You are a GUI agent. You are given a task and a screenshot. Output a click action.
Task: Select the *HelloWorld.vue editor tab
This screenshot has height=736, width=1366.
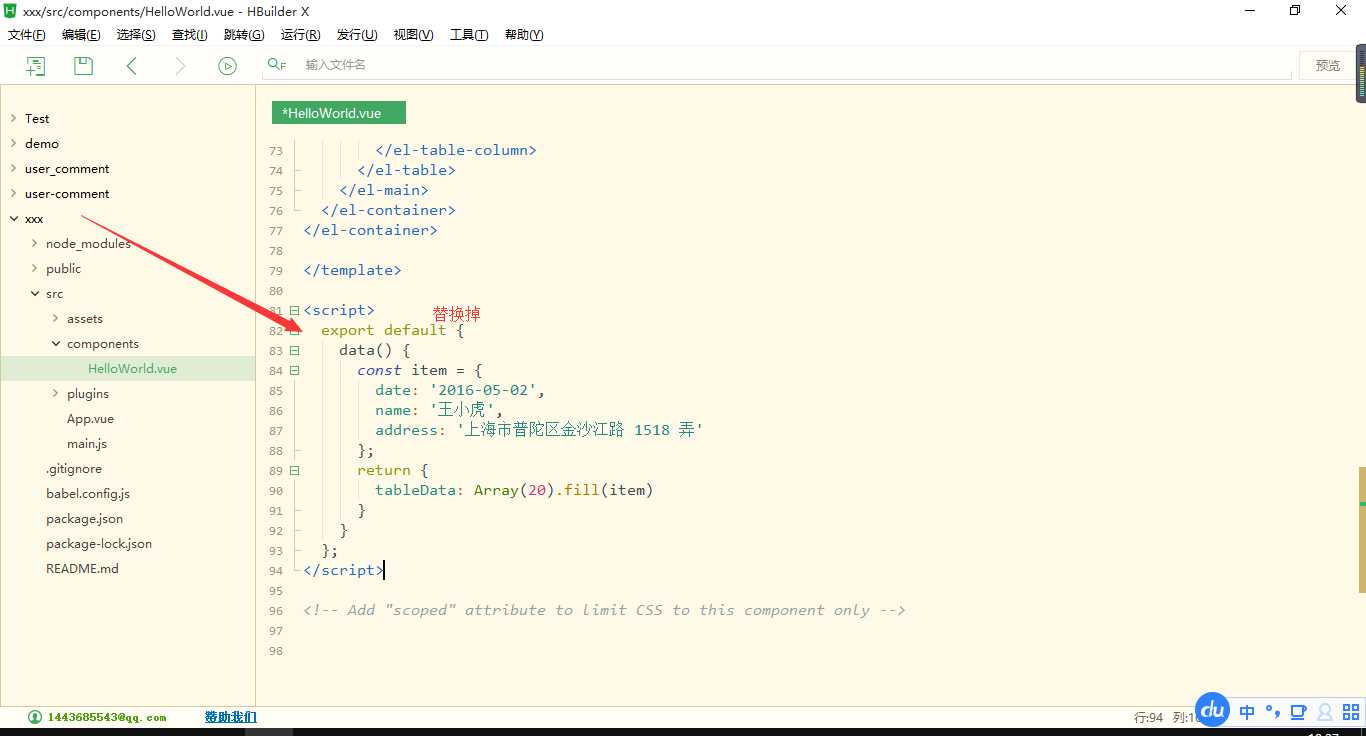[339, 113]
